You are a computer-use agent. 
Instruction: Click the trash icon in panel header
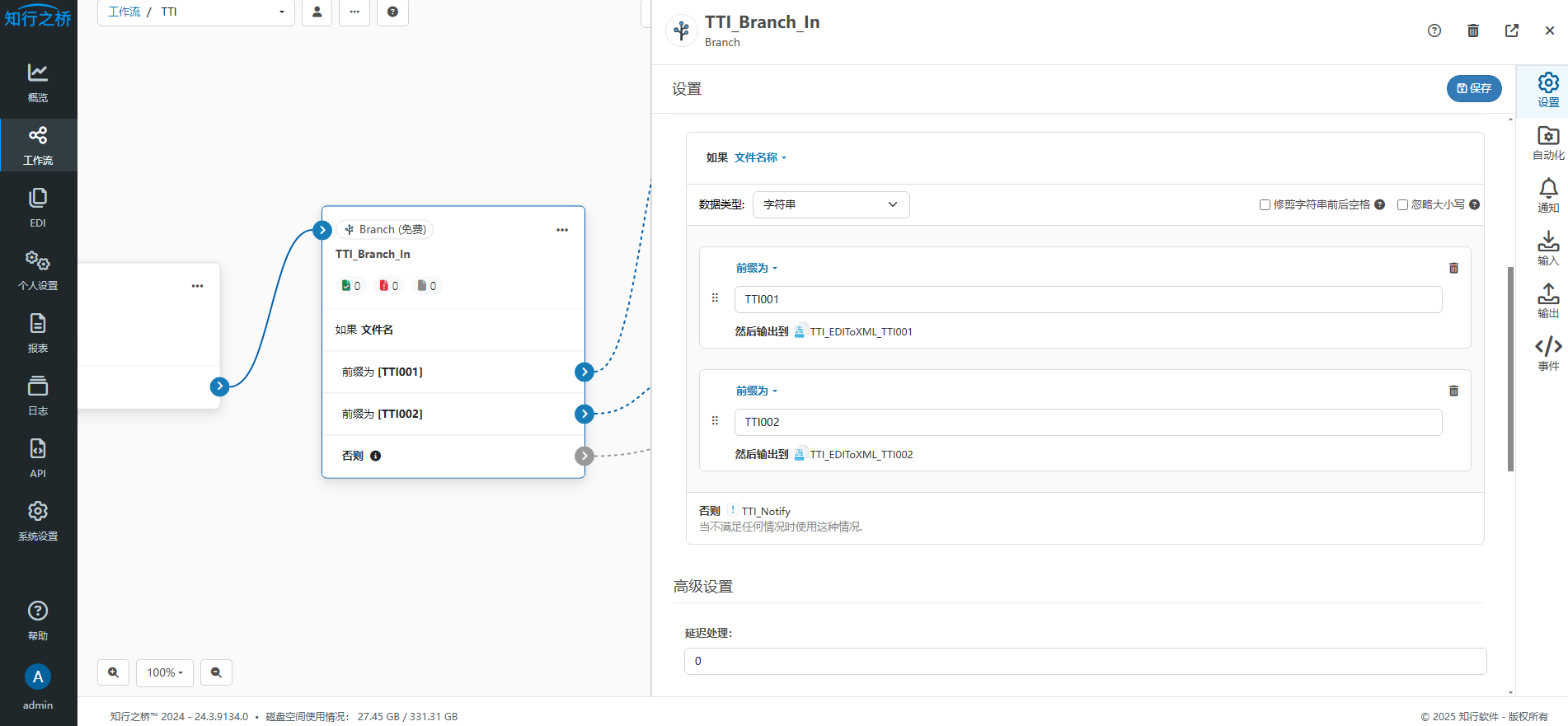[1472, 30]
